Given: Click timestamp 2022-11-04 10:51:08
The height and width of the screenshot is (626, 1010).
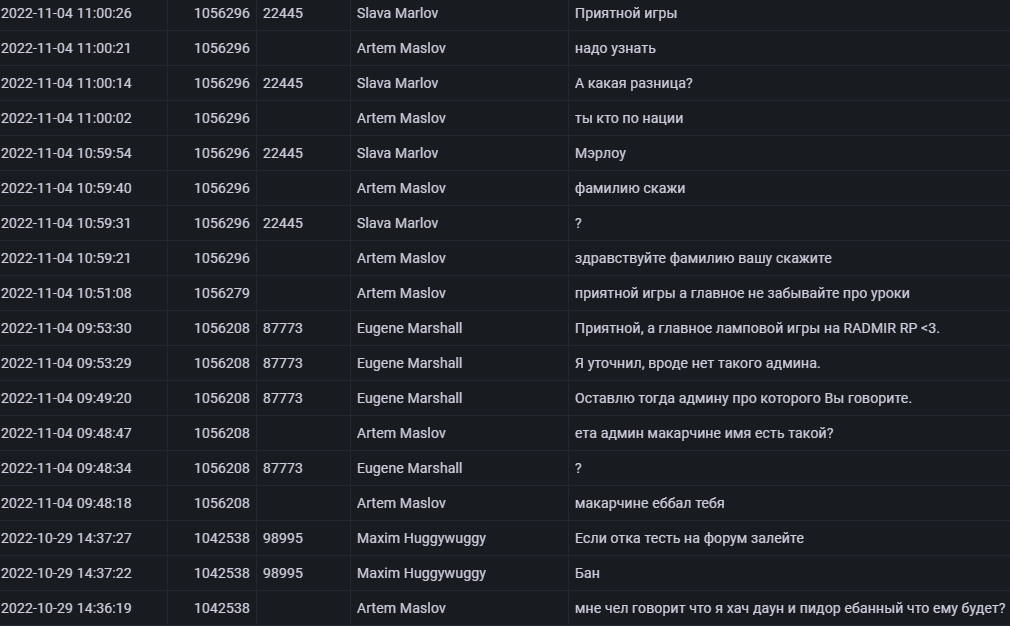Looking at the screenshot, I should pos(66,293).
